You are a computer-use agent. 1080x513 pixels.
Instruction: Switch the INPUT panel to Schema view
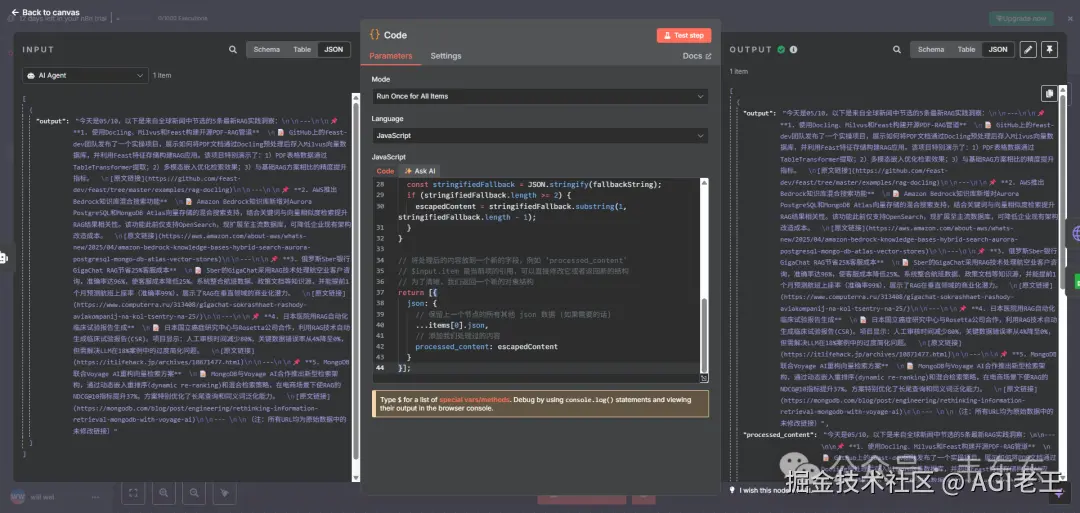coord(267,50)
